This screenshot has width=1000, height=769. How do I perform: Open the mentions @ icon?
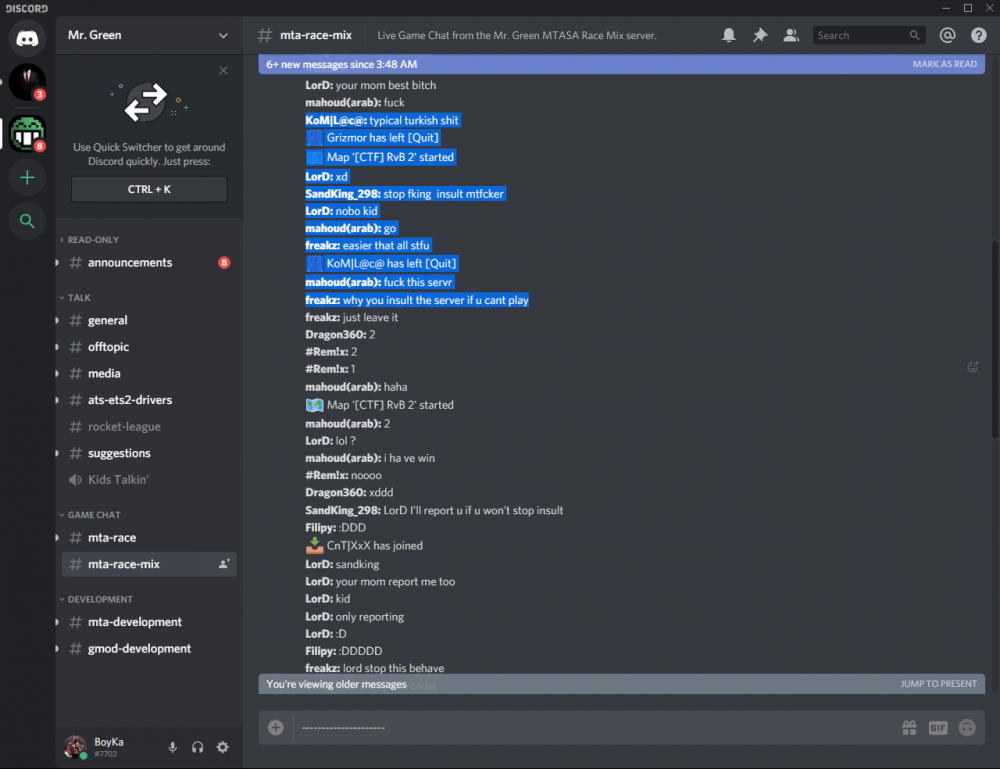click(948, 35)
